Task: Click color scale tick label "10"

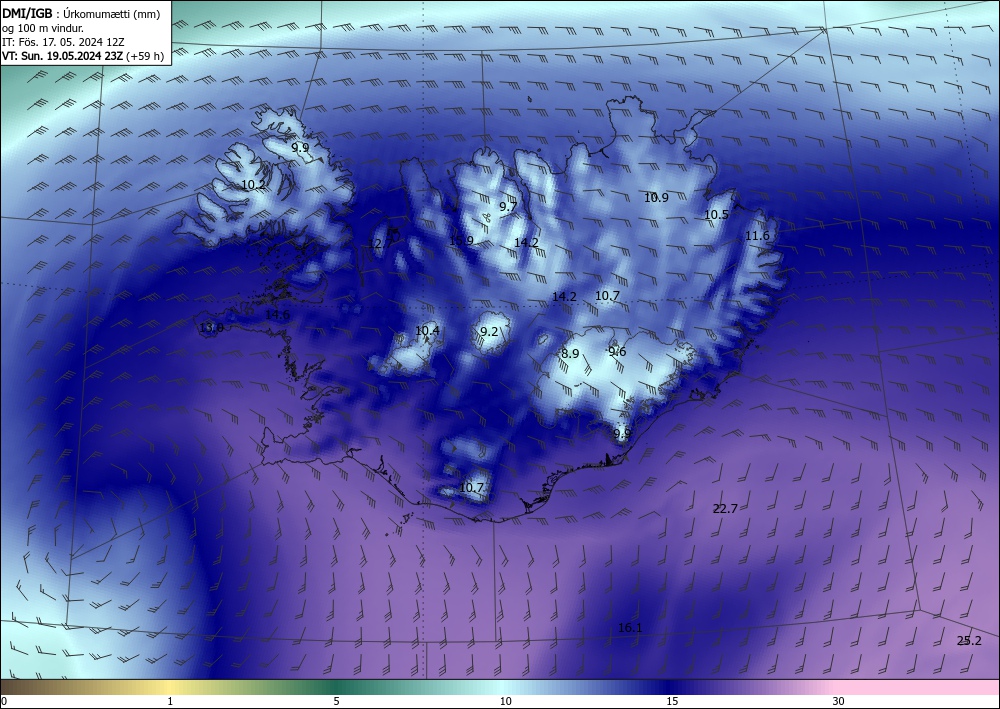Action: pos(505,701)
